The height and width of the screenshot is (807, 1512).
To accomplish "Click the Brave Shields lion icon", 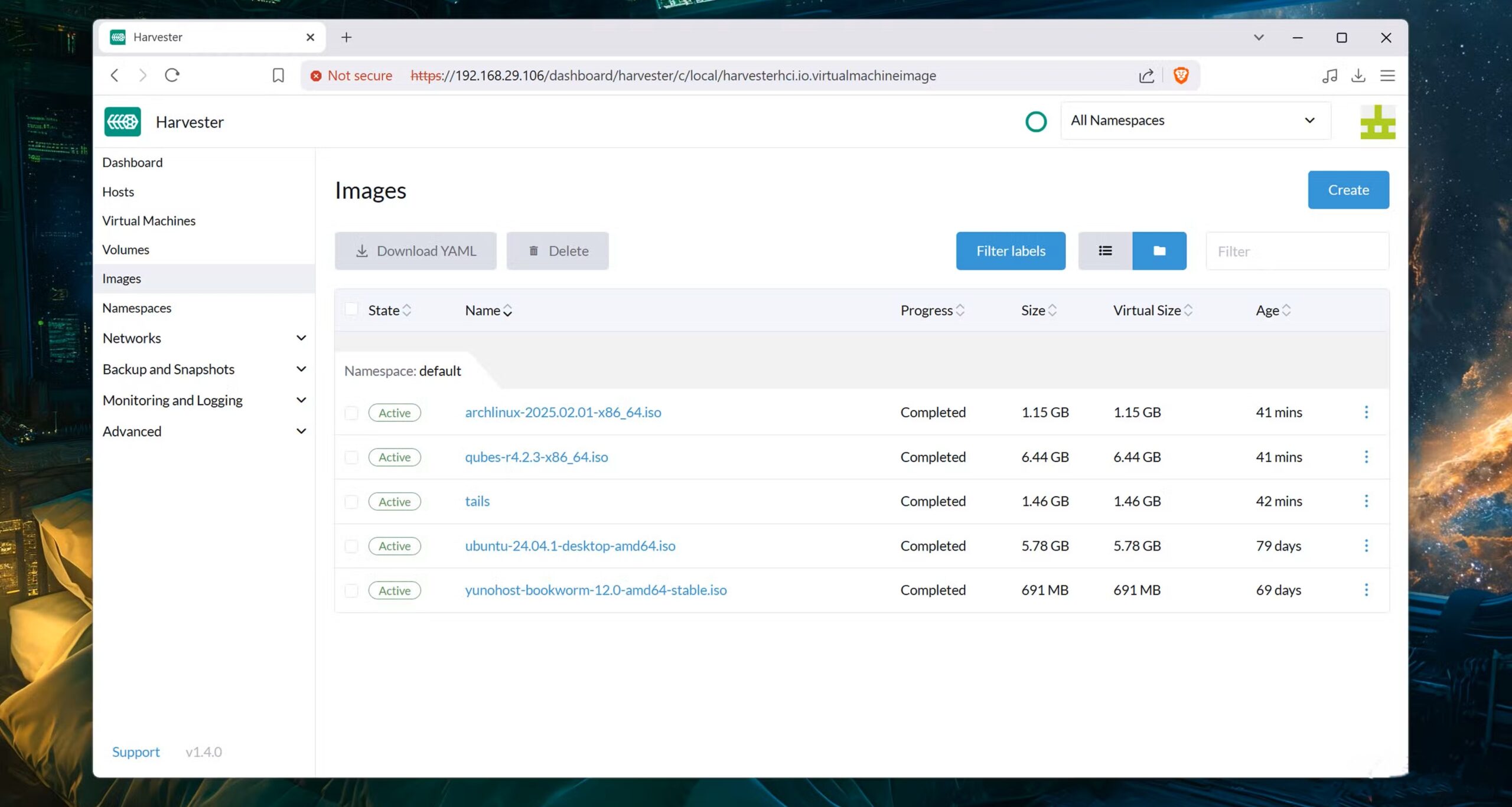I will coord(1181,76).
